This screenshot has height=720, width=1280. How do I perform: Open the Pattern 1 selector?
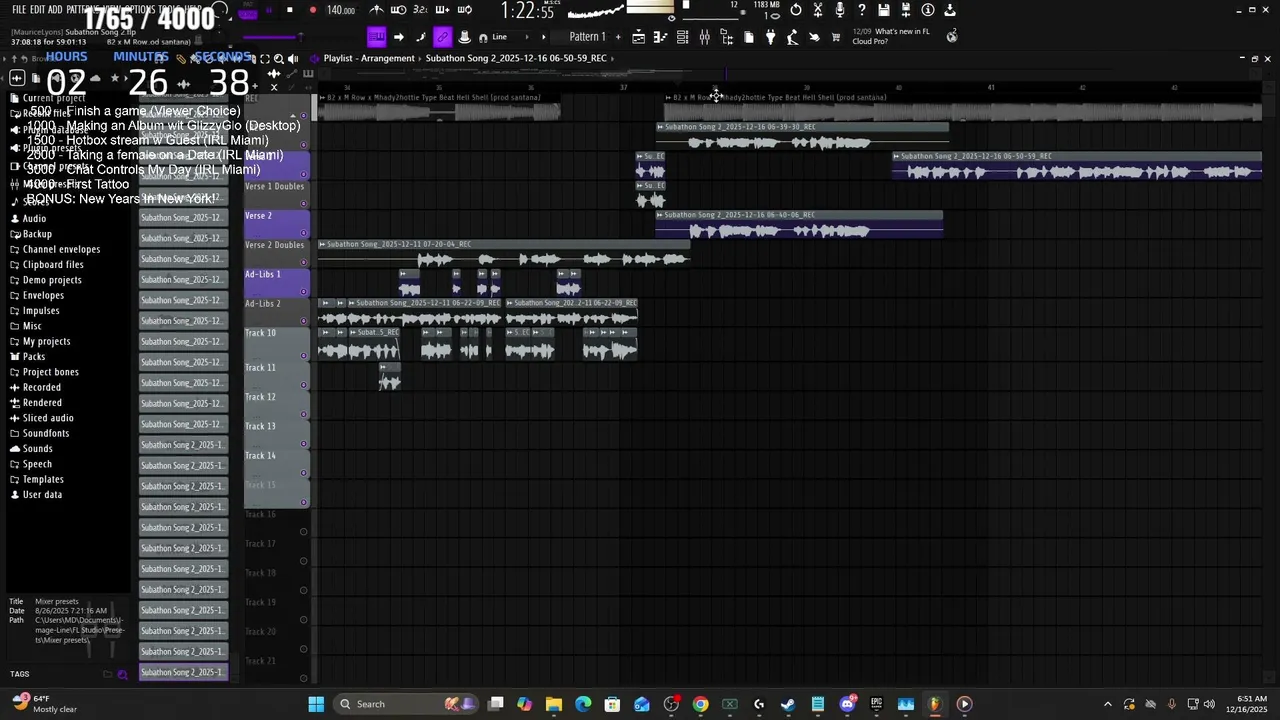[587, 37]
